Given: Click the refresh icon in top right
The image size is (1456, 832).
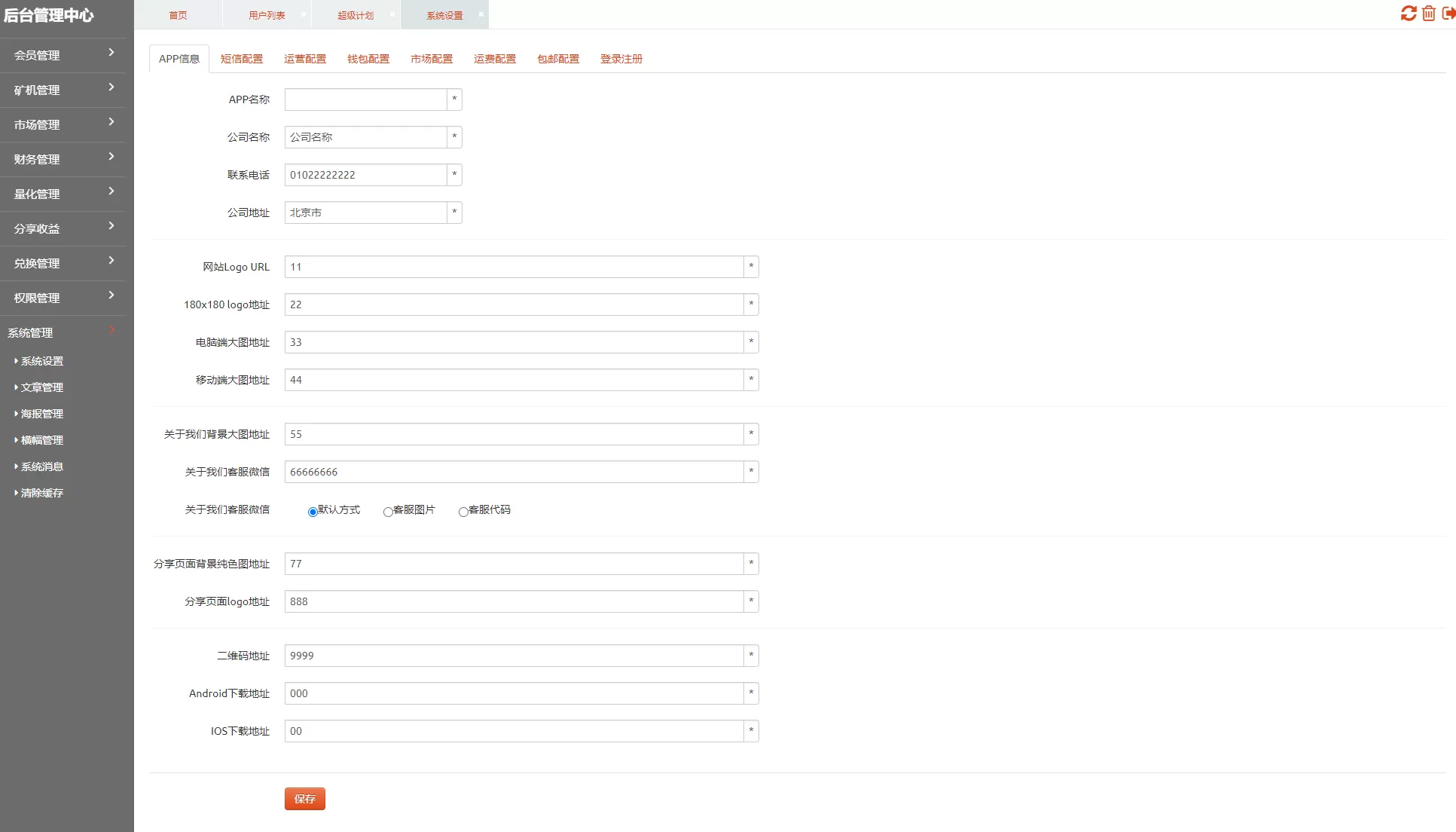Looking at the screenshot, I should 1408,14.
